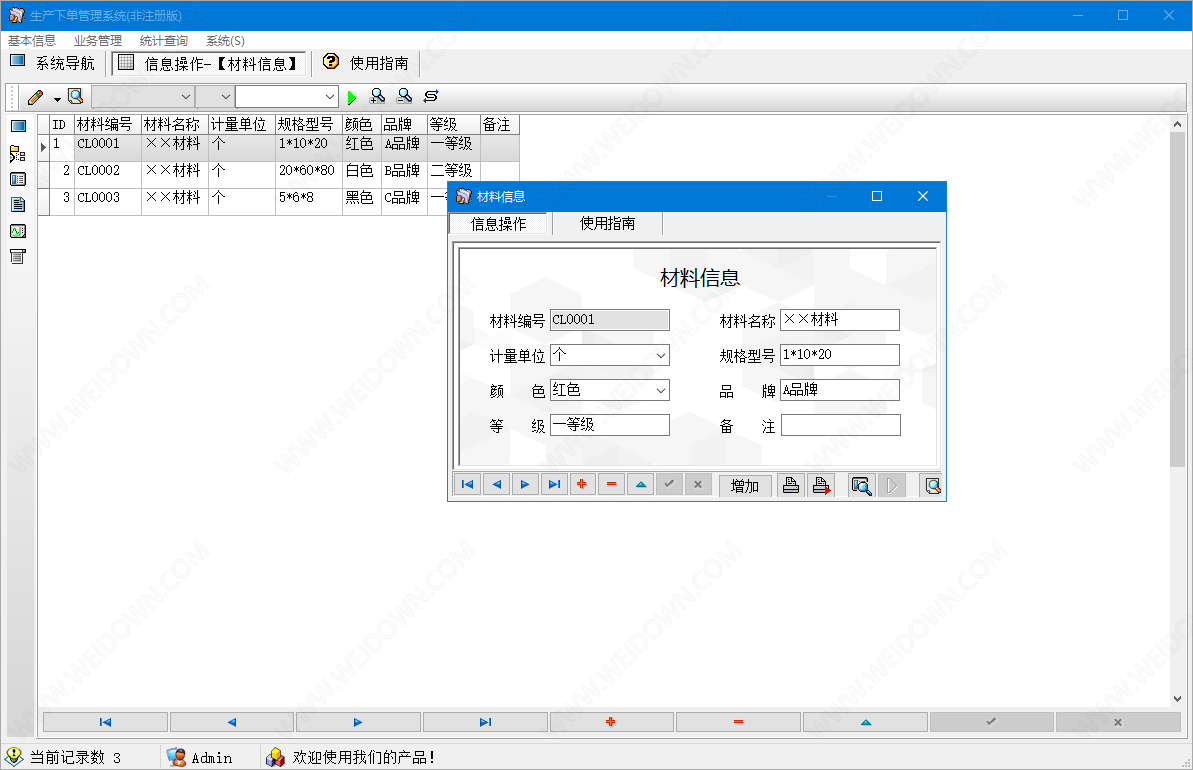Click cell 20*60*80 in table

click(308, 175)
